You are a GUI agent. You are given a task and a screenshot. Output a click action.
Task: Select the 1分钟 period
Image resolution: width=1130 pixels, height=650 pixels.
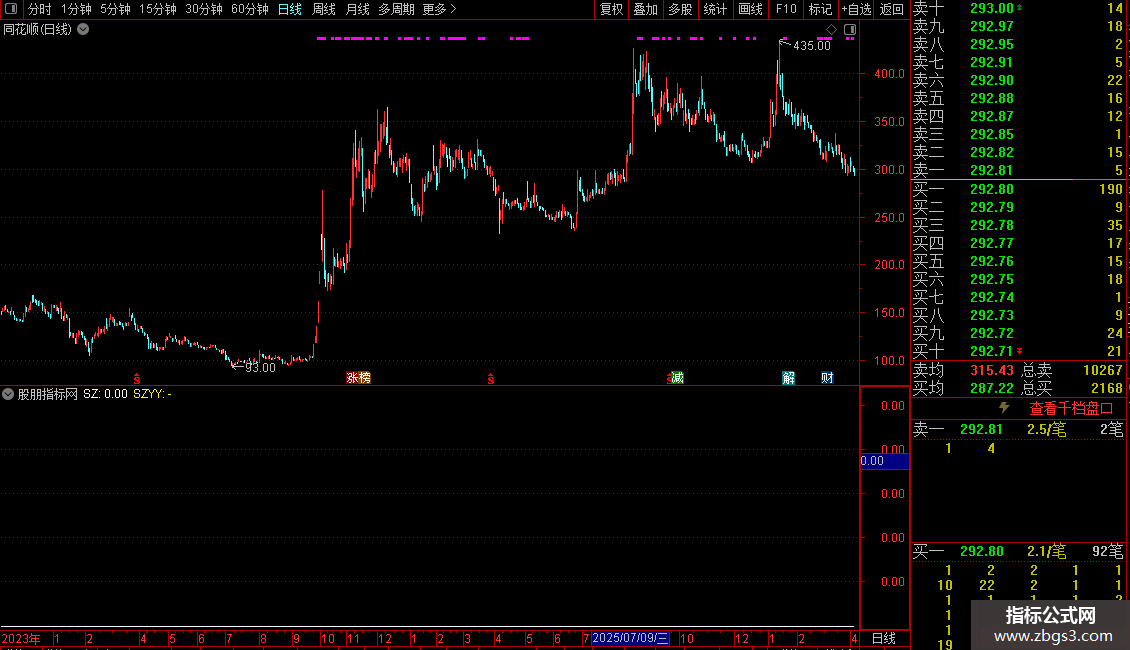click(x=76, y=9)
